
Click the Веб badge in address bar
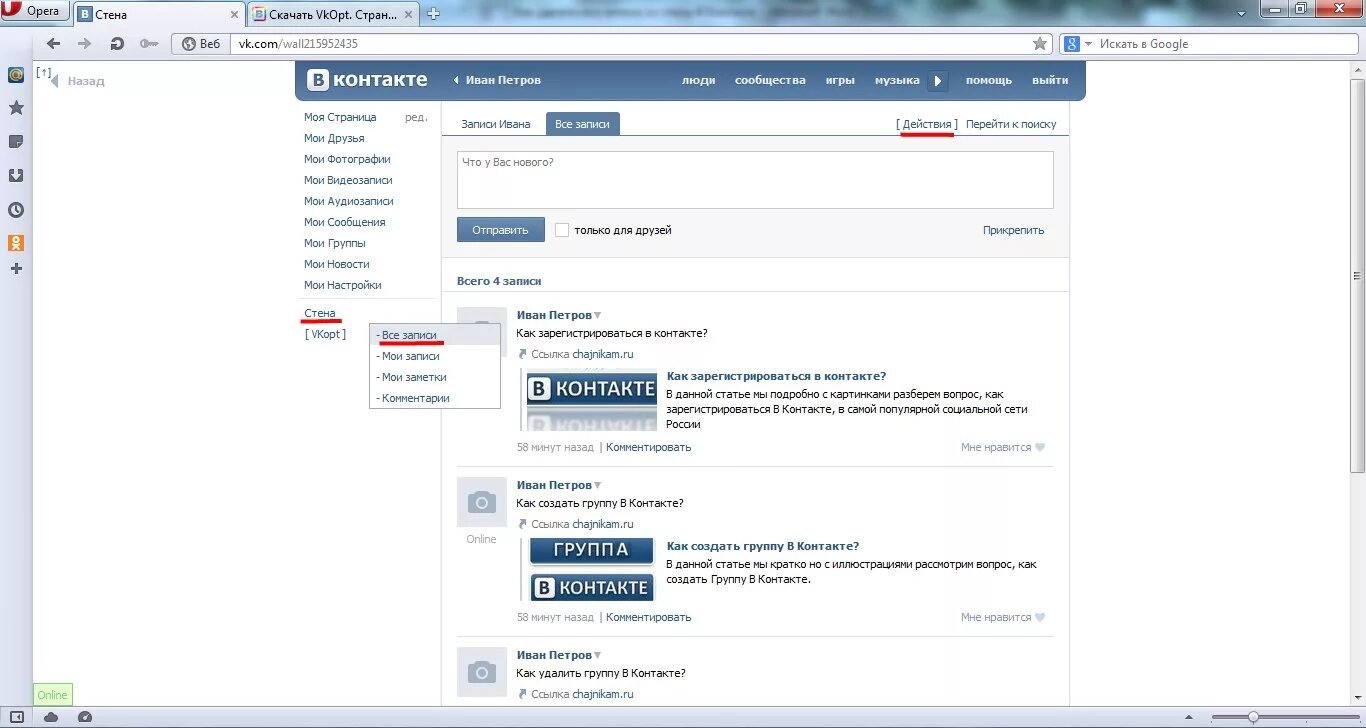pyautogui.click(x=201, y=44)
